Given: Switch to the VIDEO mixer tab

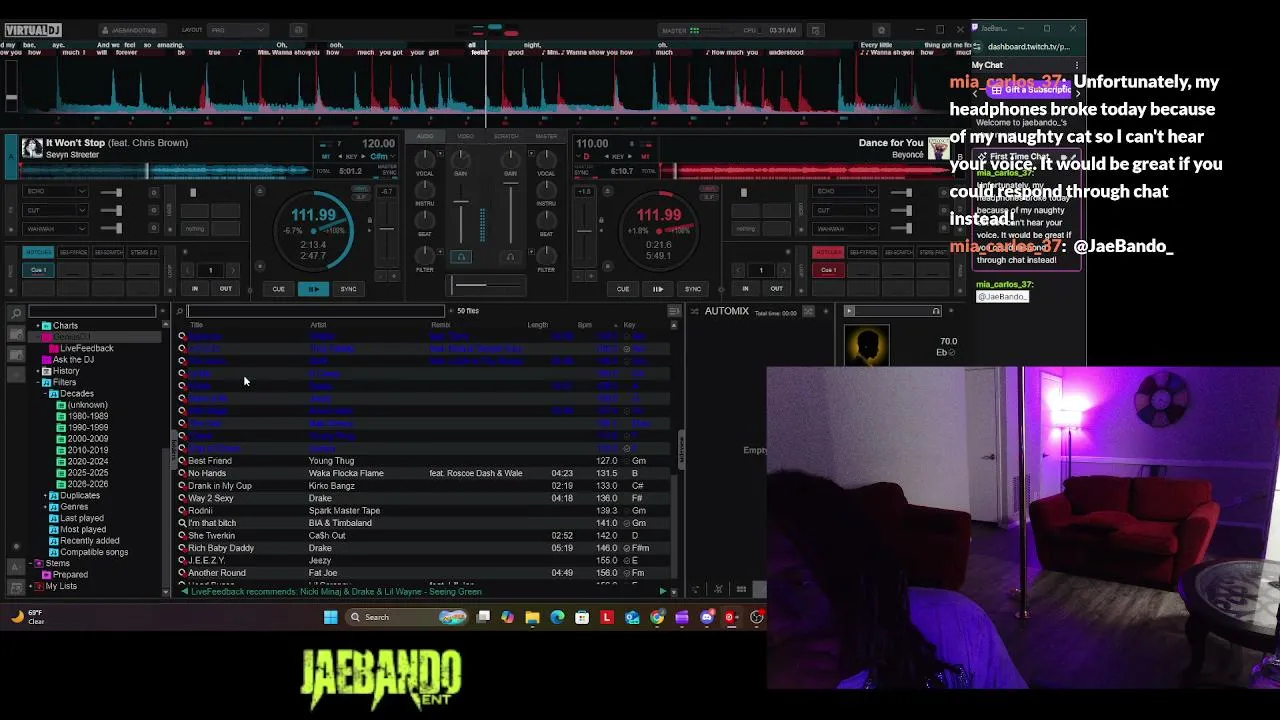Looking at the screenshot, I should click(x=465, y=136).
